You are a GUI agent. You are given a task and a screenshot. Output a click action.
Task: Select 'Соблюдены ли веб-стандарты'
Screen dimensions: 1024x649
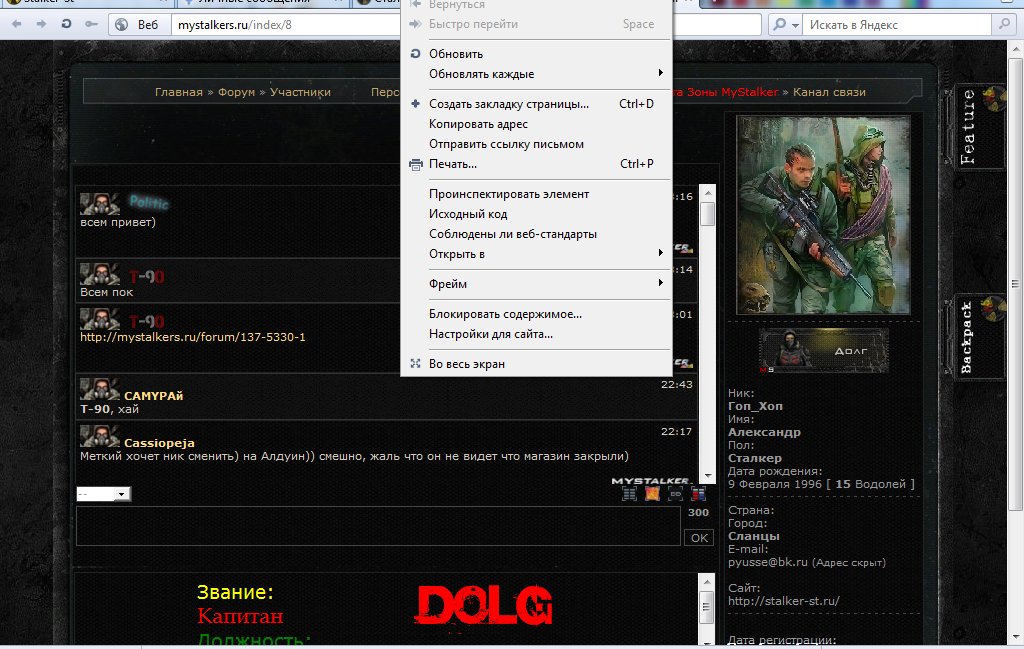point(536,234)
